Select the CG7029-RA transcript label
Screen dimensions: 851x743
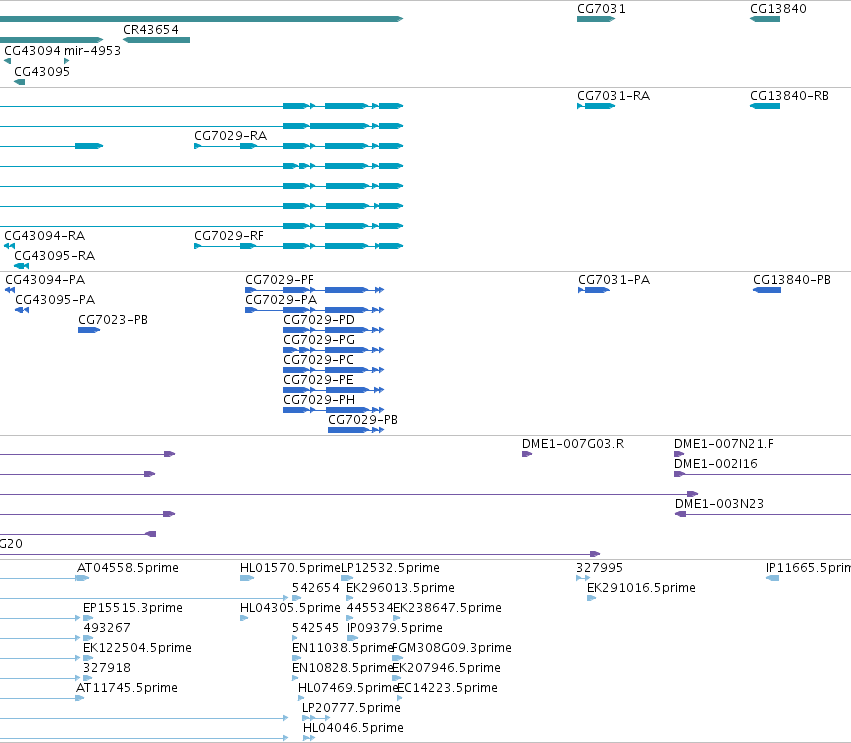(x=230, y=136)
